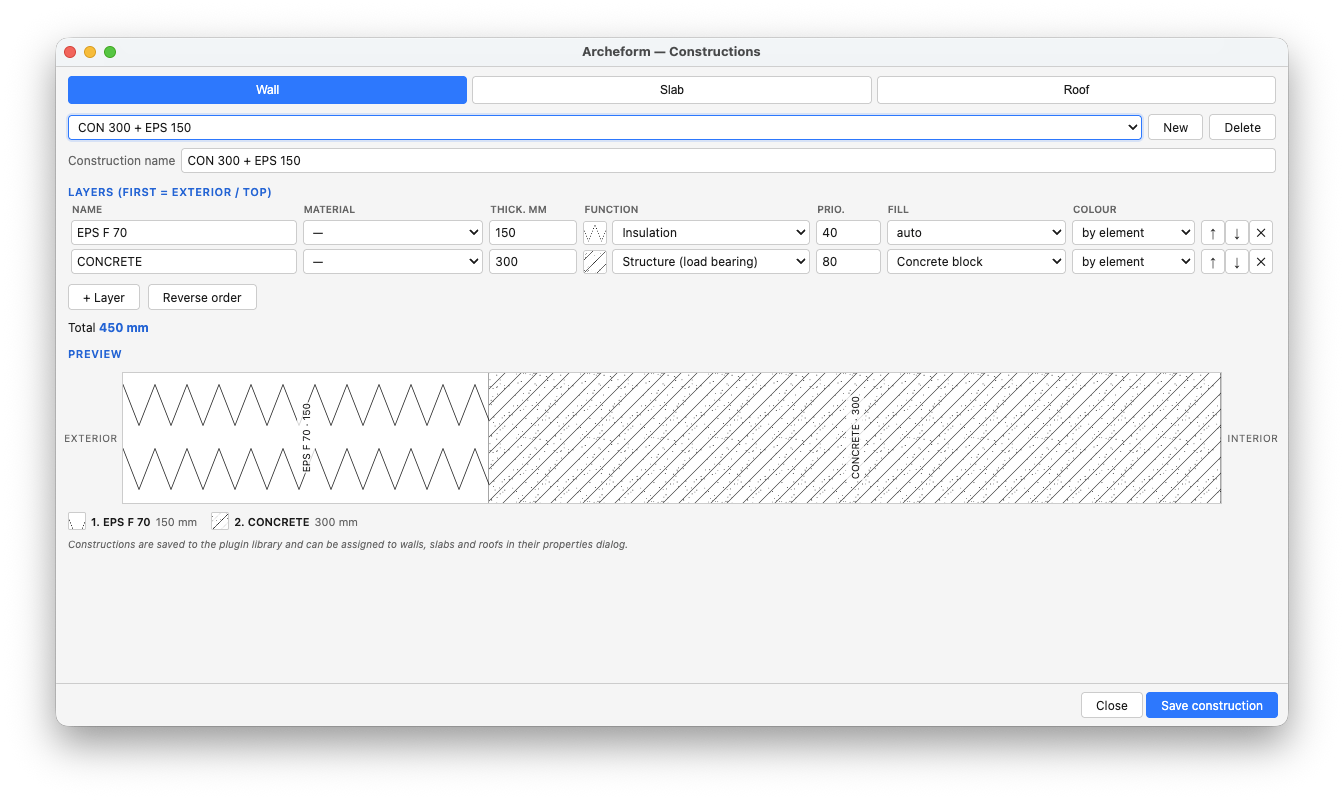
Task: Move the CONCRETE layer up
Action: (x=1212, y=262)
